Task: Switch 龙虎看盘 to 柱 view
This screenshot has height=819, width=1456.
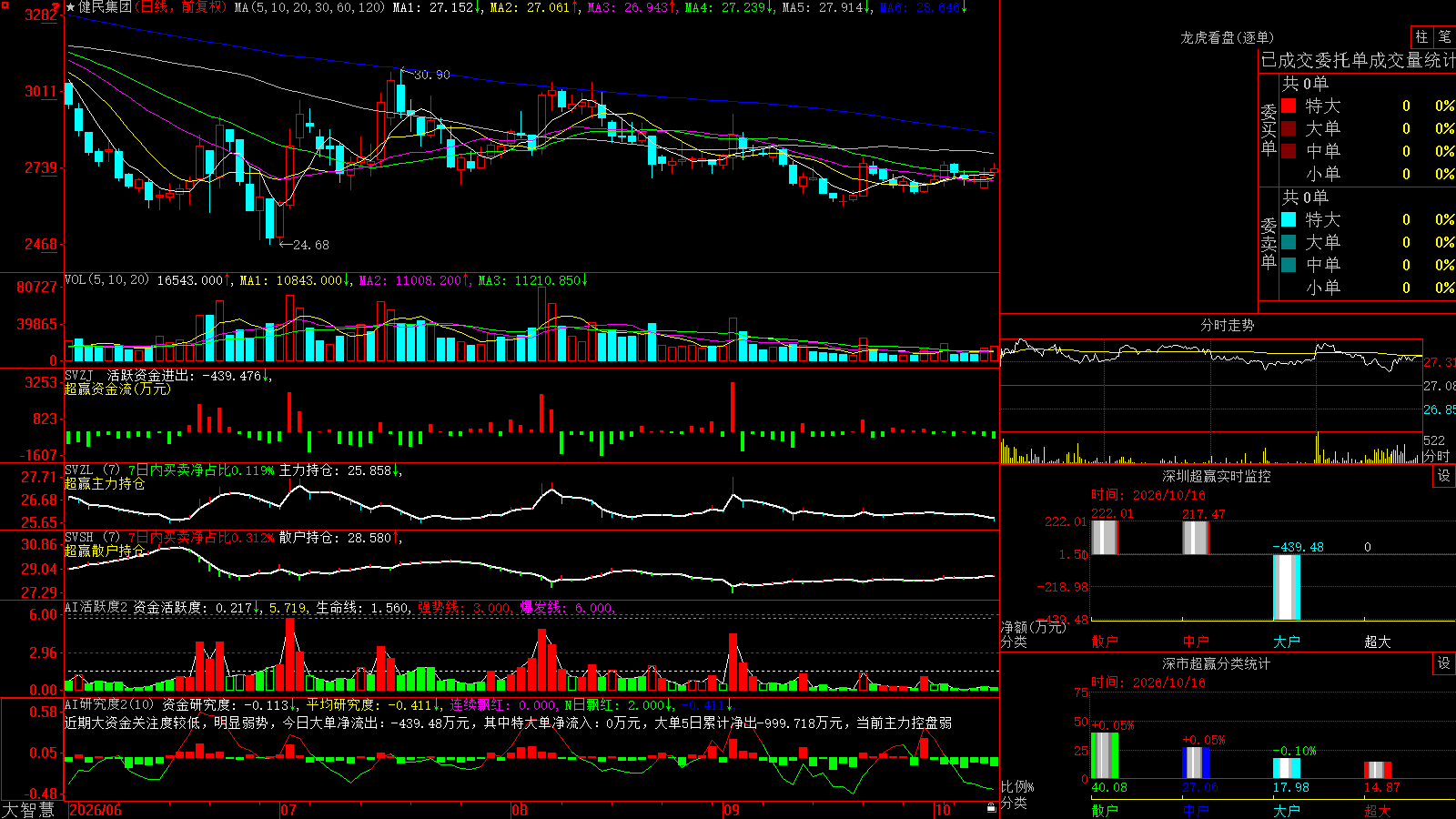Action: (1421, 37)
